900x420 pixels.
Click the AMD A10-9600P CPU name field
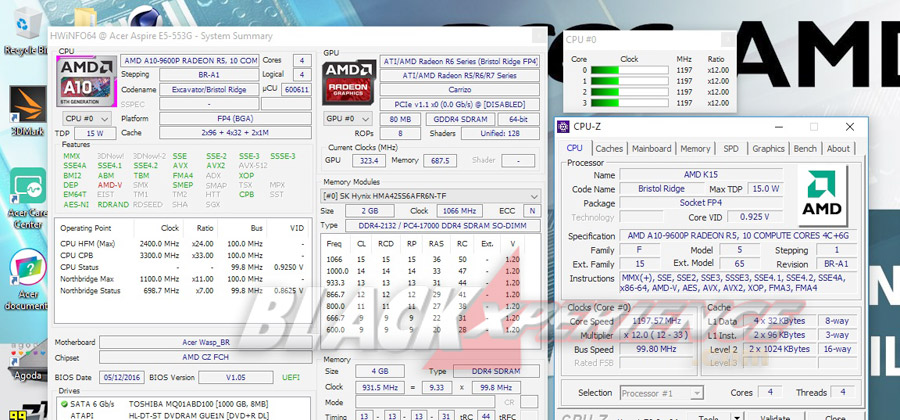pos(189,60)
